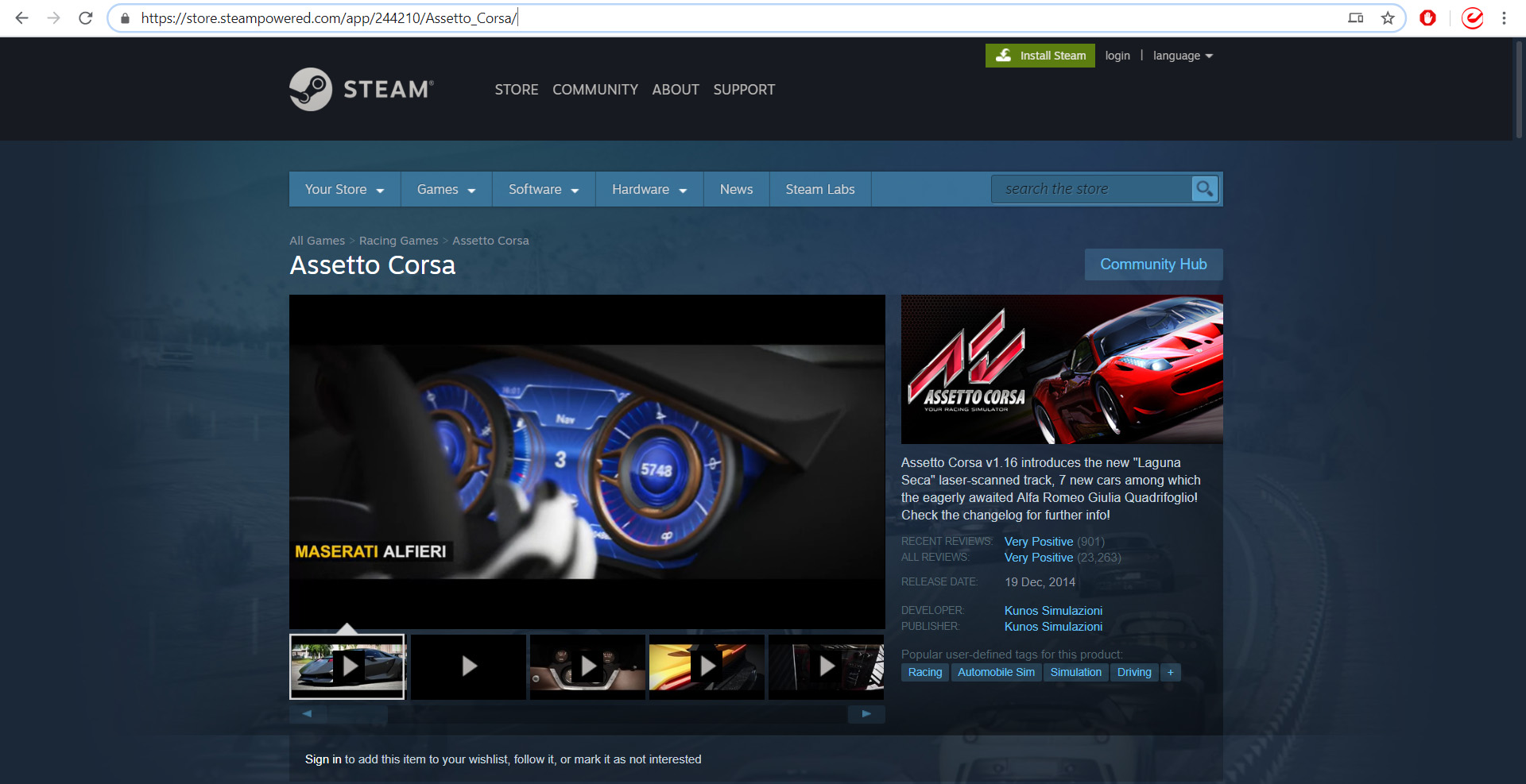Open the STORE menu

[x=517, y=90]
